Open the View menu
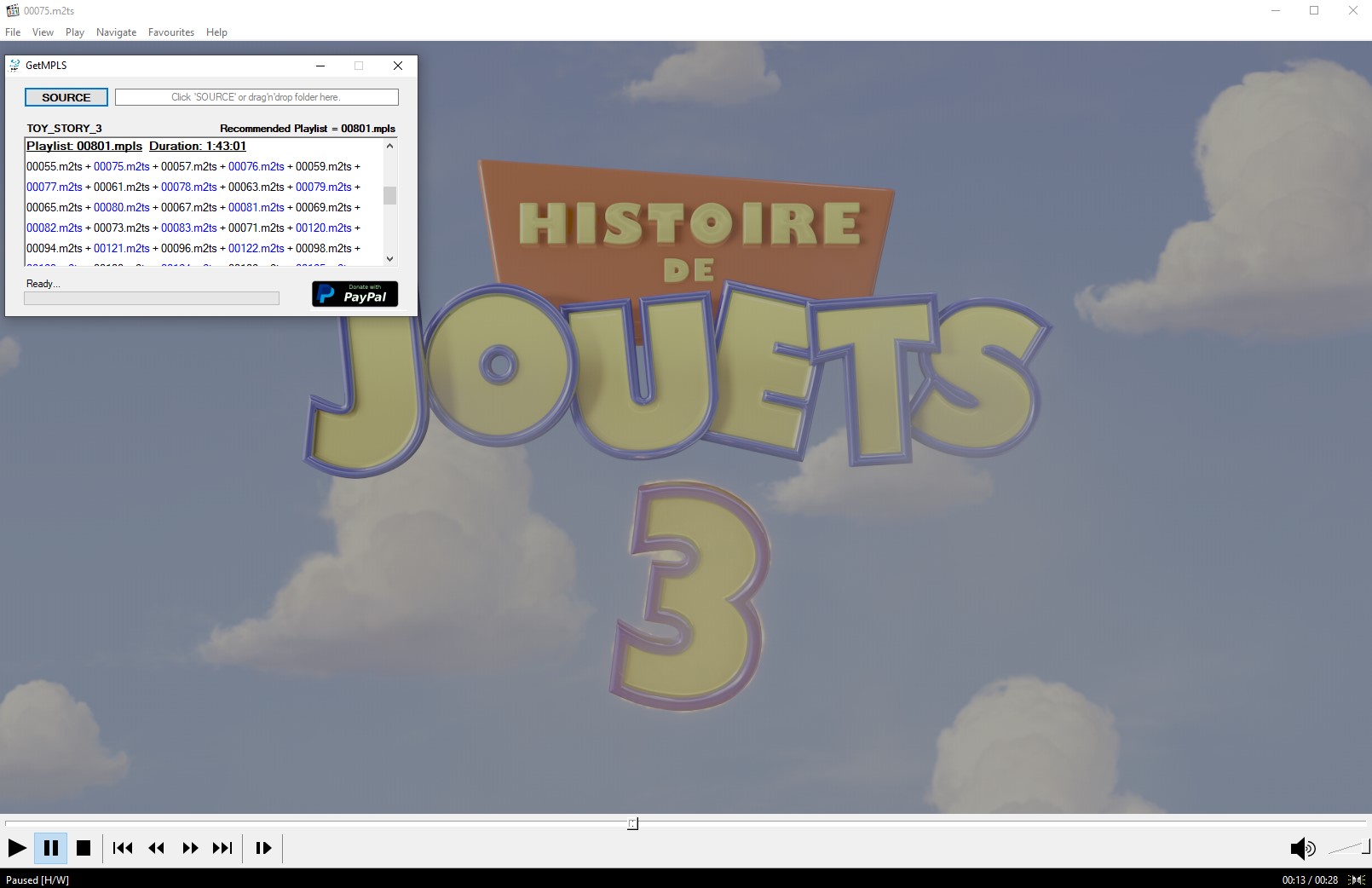This screenshot has width=1372, height=888. point(43,32)
